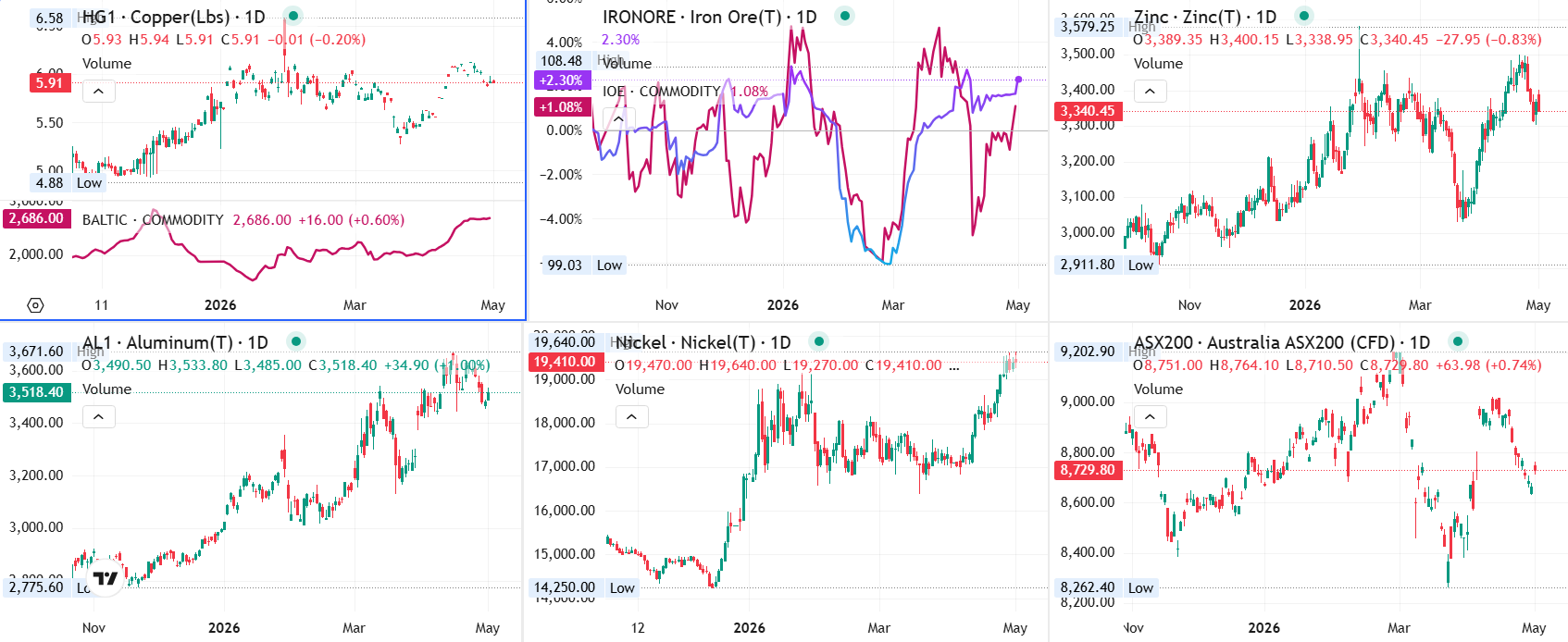
Task: Collapse the ASX200 chart legend chevron
Action: [1151, 416]
